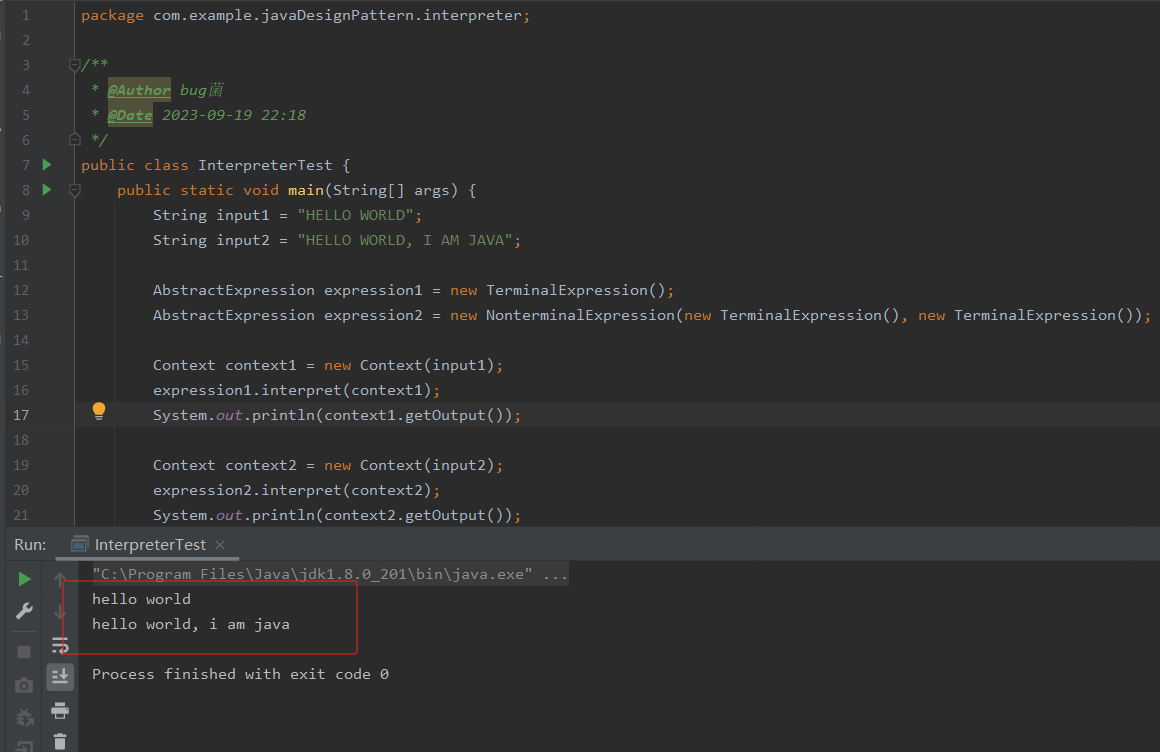Collapse the main method fold marker

(74, 190)
